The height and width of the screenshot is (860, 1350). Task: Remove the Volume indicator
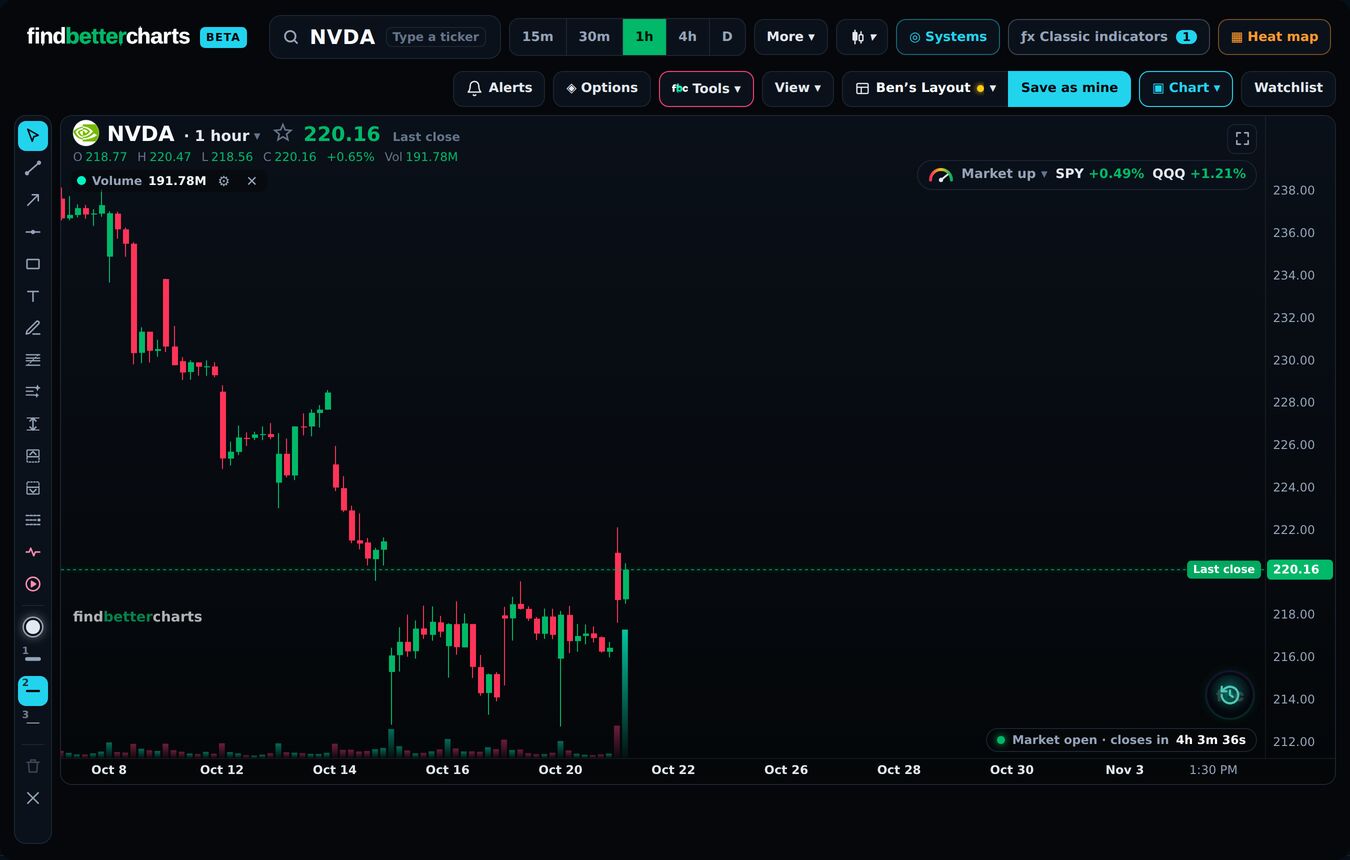click(x=252, y=181)
